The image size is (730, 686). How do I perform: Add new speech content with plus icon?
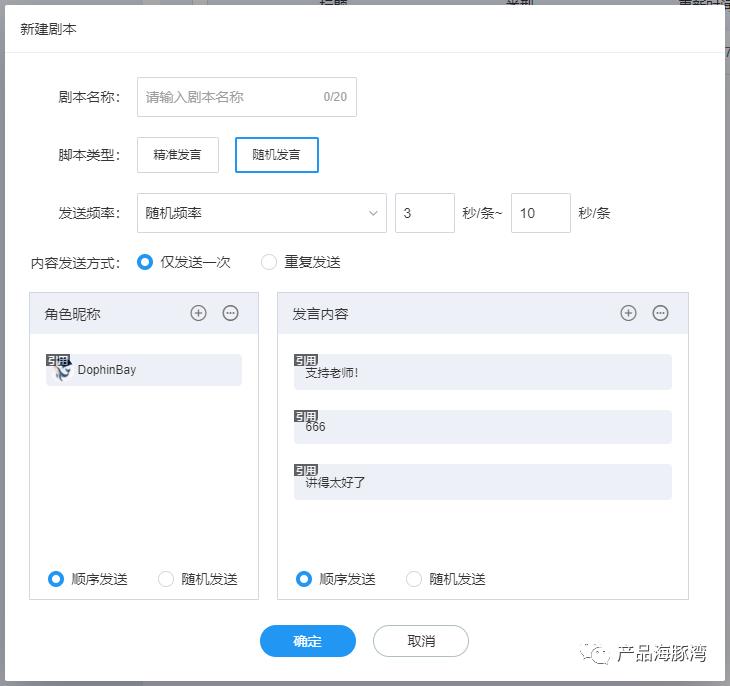628,313
